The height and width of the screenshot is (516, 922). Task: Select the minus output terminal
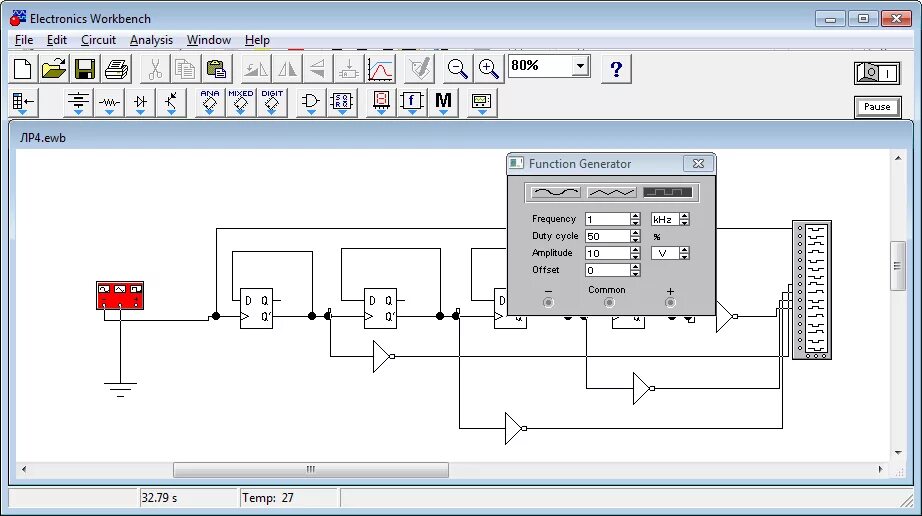(549, 302)
